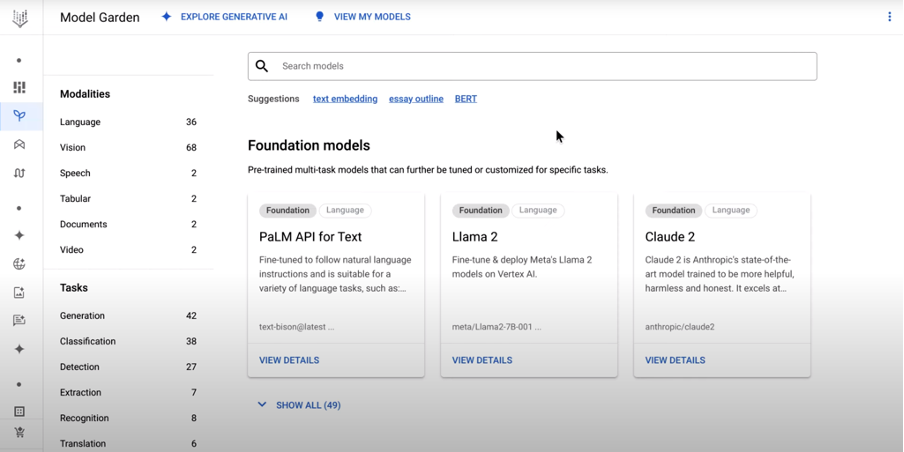Click the lightbulb icon beside View My Models
Image resolution: width=904 pixels, height=452 pixels.
point(319,17)
